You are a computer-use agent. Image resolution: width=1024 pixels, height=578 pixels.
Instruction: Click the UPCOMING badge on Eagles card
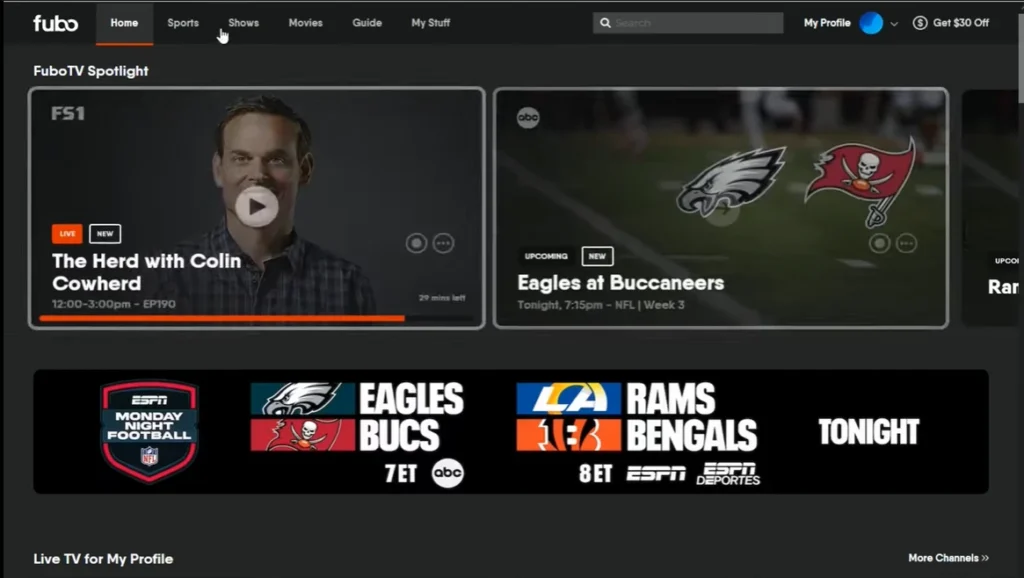coord(546,257)
